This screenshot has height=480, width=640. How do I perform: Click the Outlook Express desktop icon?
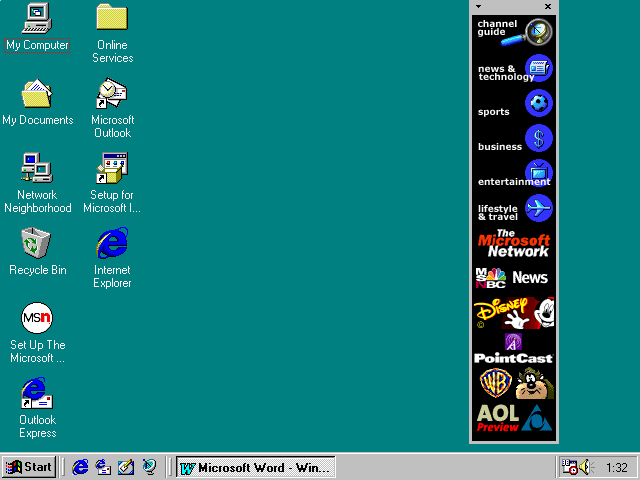click(x=37, y=393)
